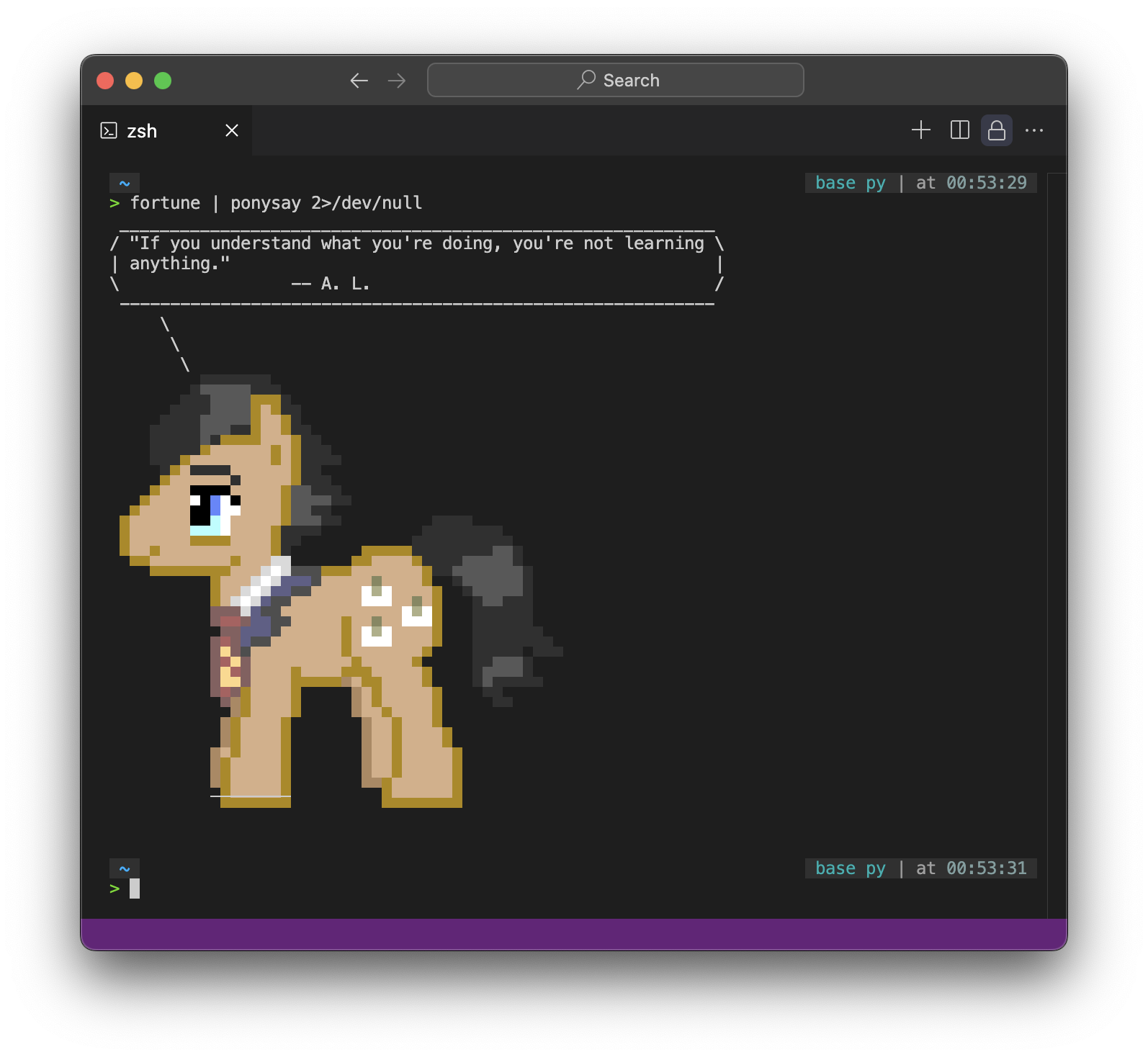Viewport: 1148px width, 1057px height.
Task: Click the fortune | ponysay command text
Action: (276, 203)
